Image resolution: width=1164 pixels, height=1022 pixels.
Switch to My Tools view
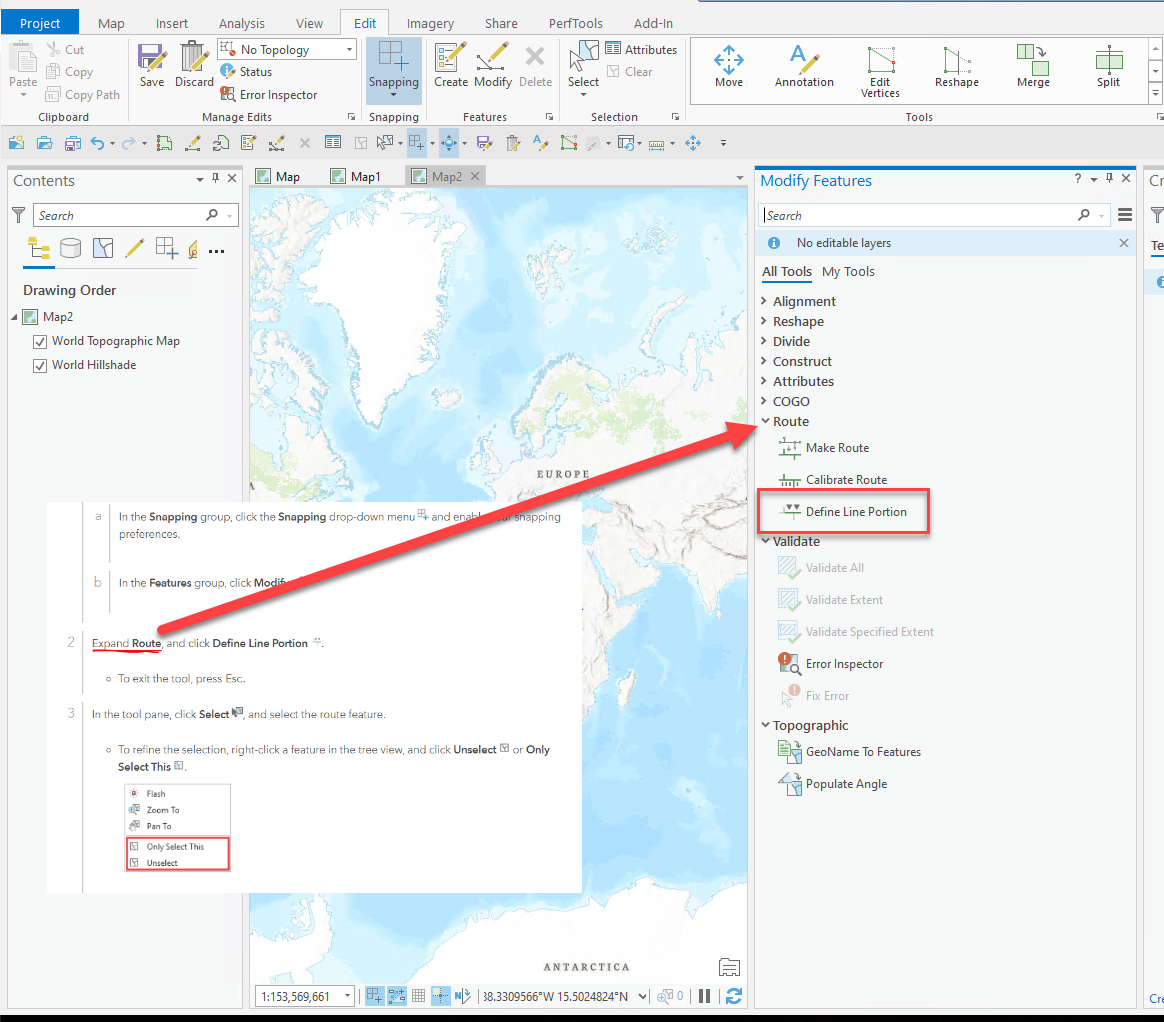[x=849, y=271]
